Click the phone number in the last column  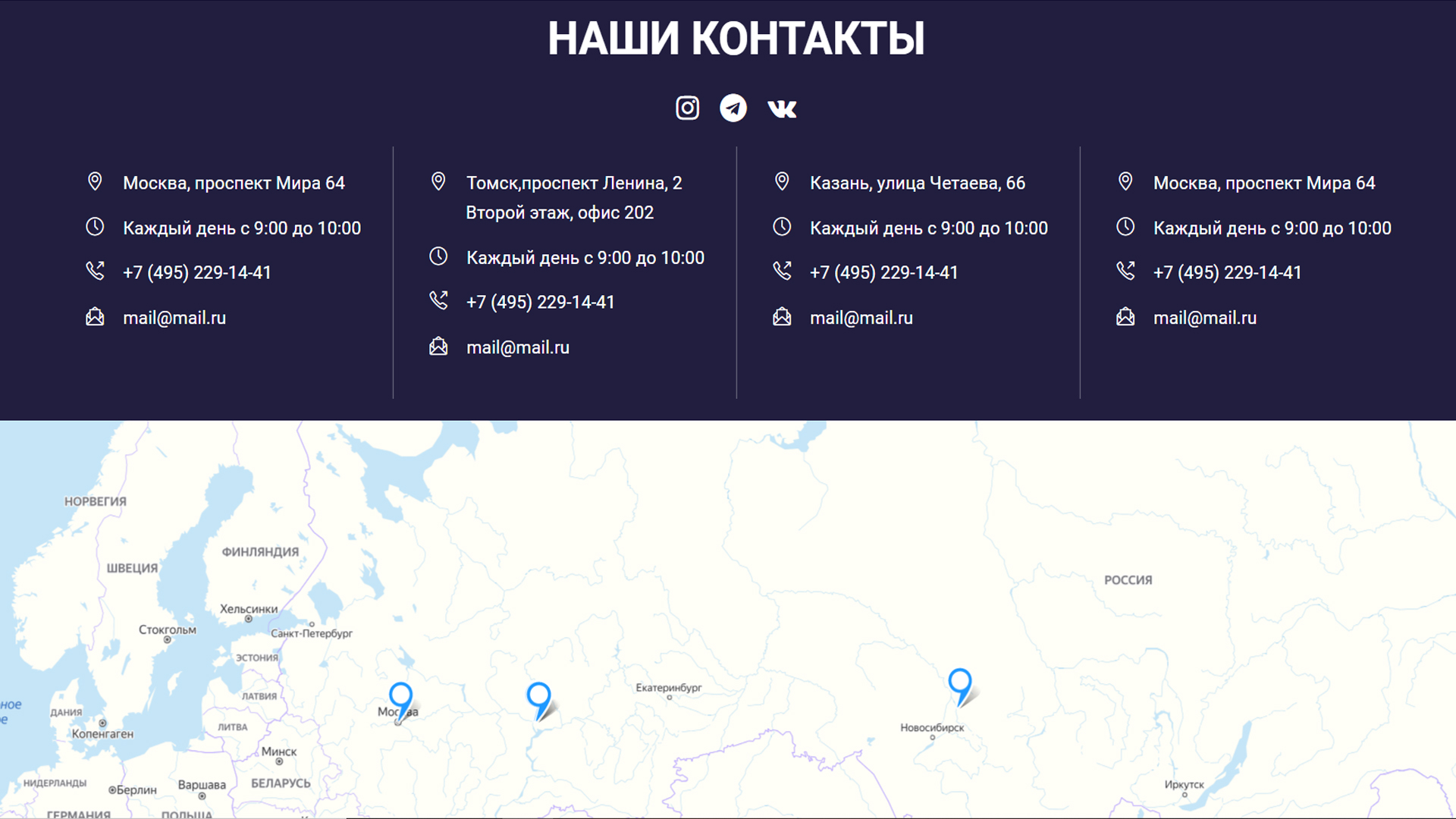click(1227, 272)
